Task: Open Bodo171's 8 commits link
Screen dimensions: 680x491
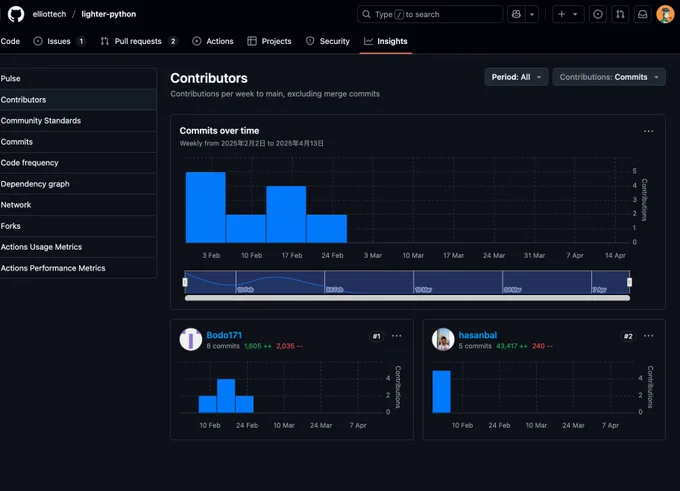Action: coord(223,346)
